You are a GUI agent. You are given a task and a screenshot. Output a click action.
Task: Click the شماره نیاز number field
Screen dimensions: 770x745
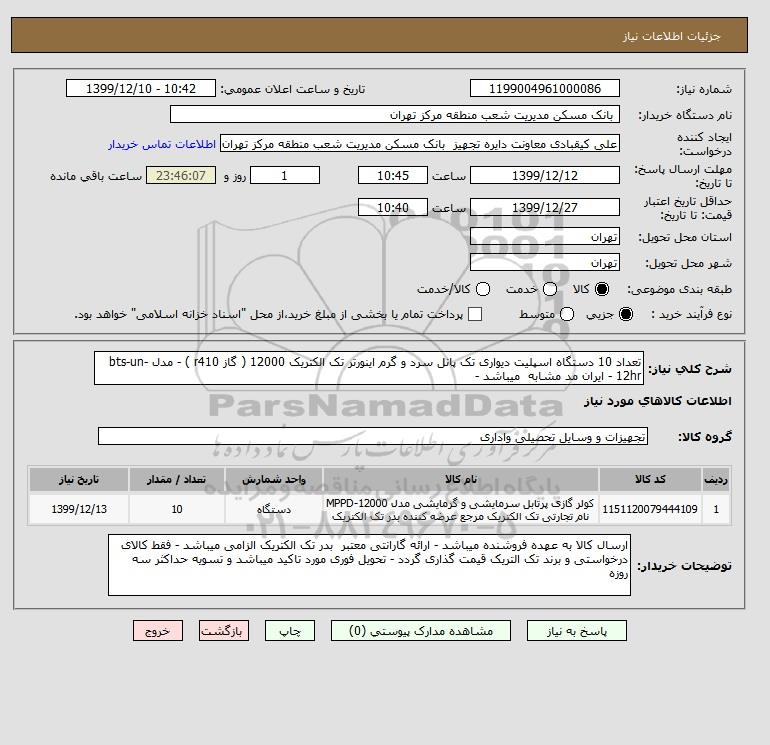pos(545,88)
